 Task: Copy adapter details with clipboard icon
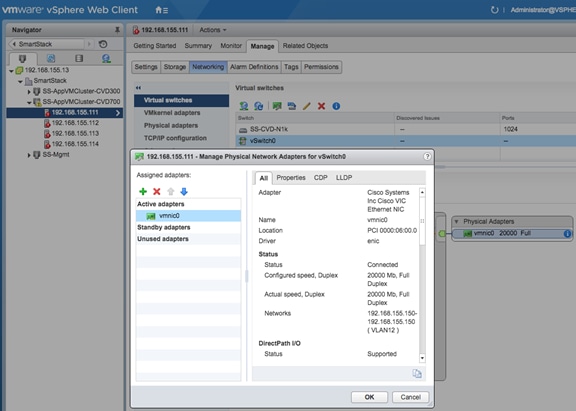point(417,374)
